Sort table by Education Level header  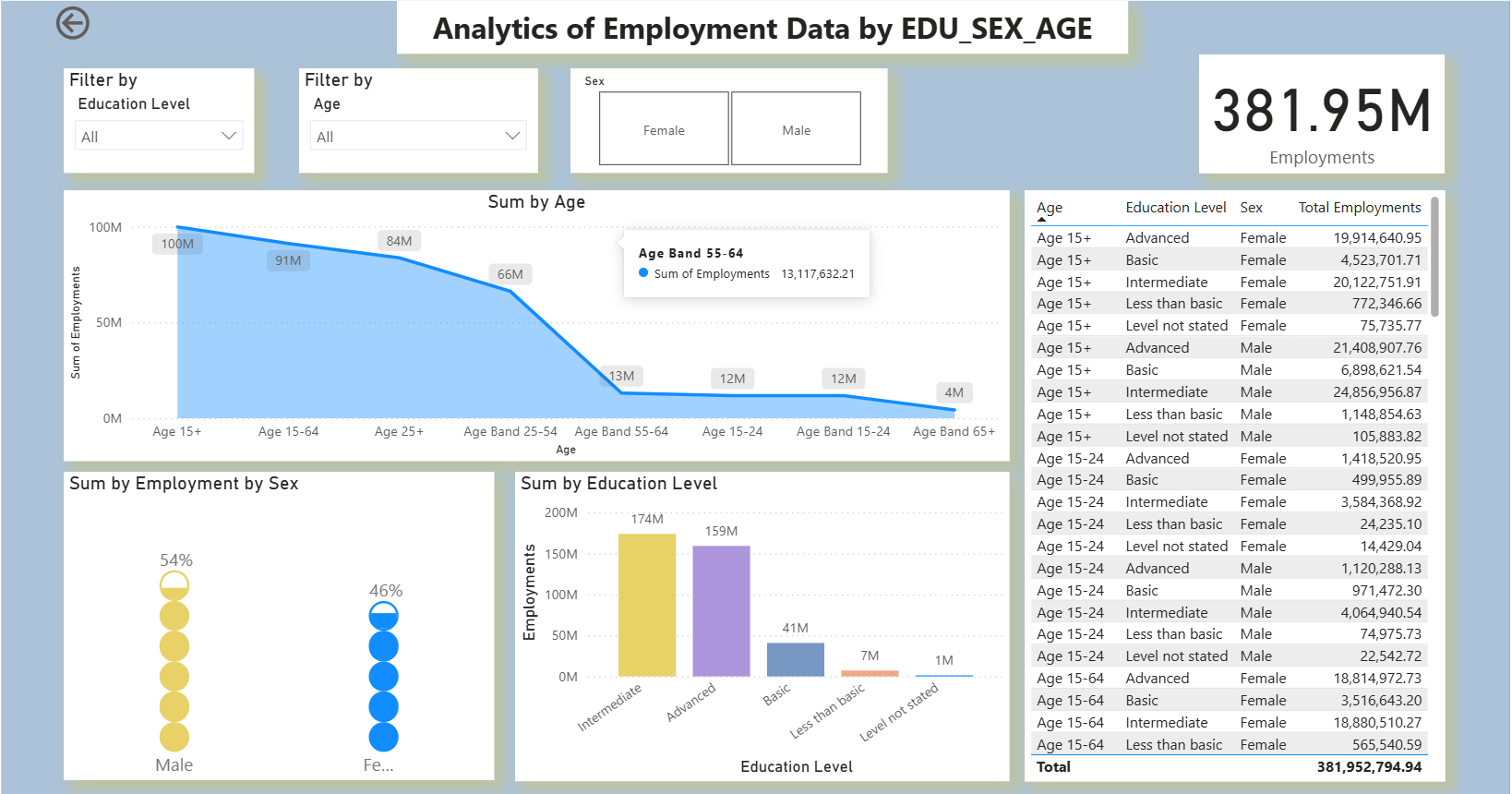(x=1175, y=208)
